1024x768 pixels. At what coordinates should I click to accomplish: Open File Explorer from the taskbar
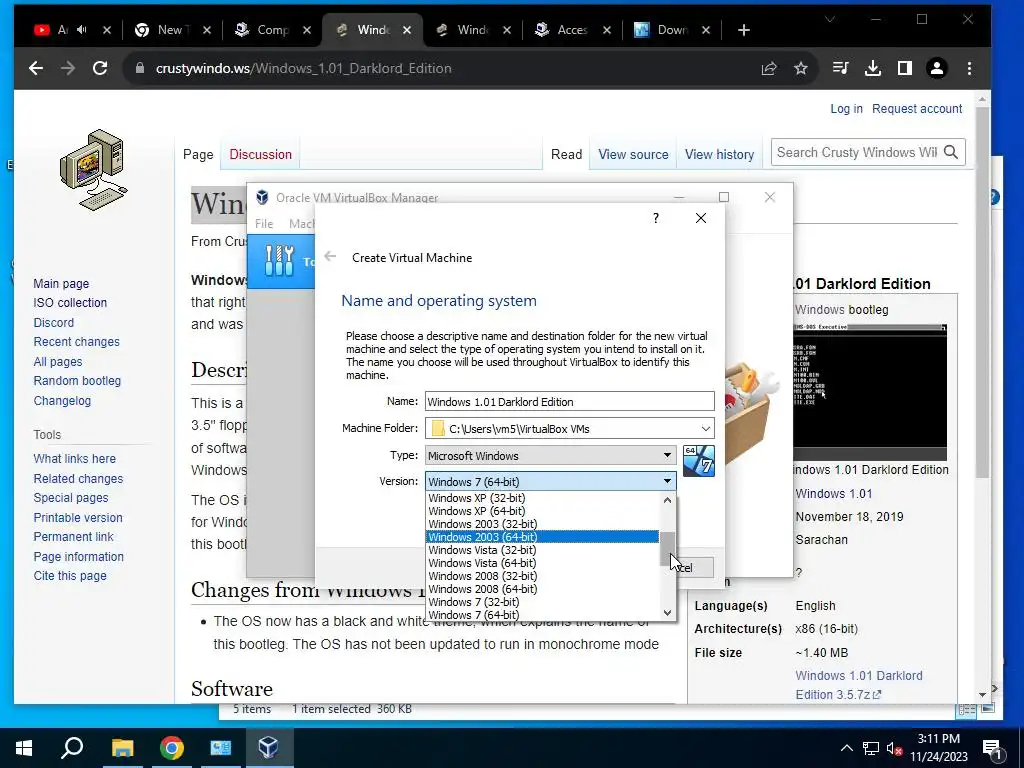pos(122,748)
